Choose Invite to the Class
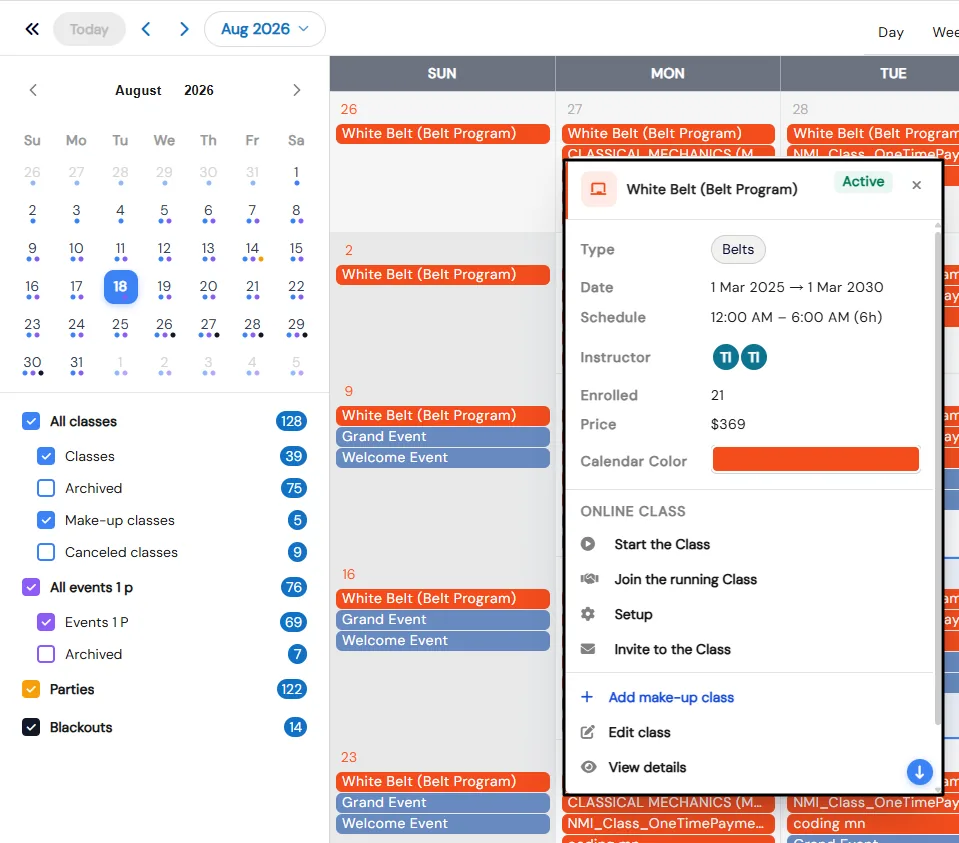Image resolution: width=959 pixels, height=843 pixels. coord(672,648)
